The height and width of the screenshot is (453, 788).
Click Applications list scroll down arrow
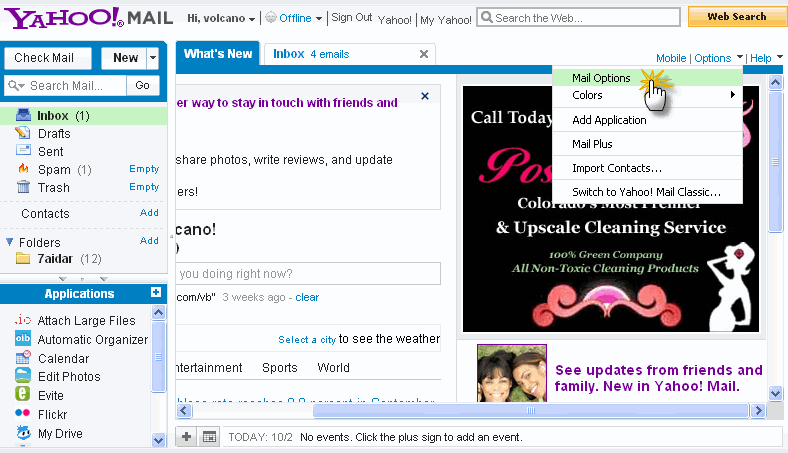[x=158, y=440]
